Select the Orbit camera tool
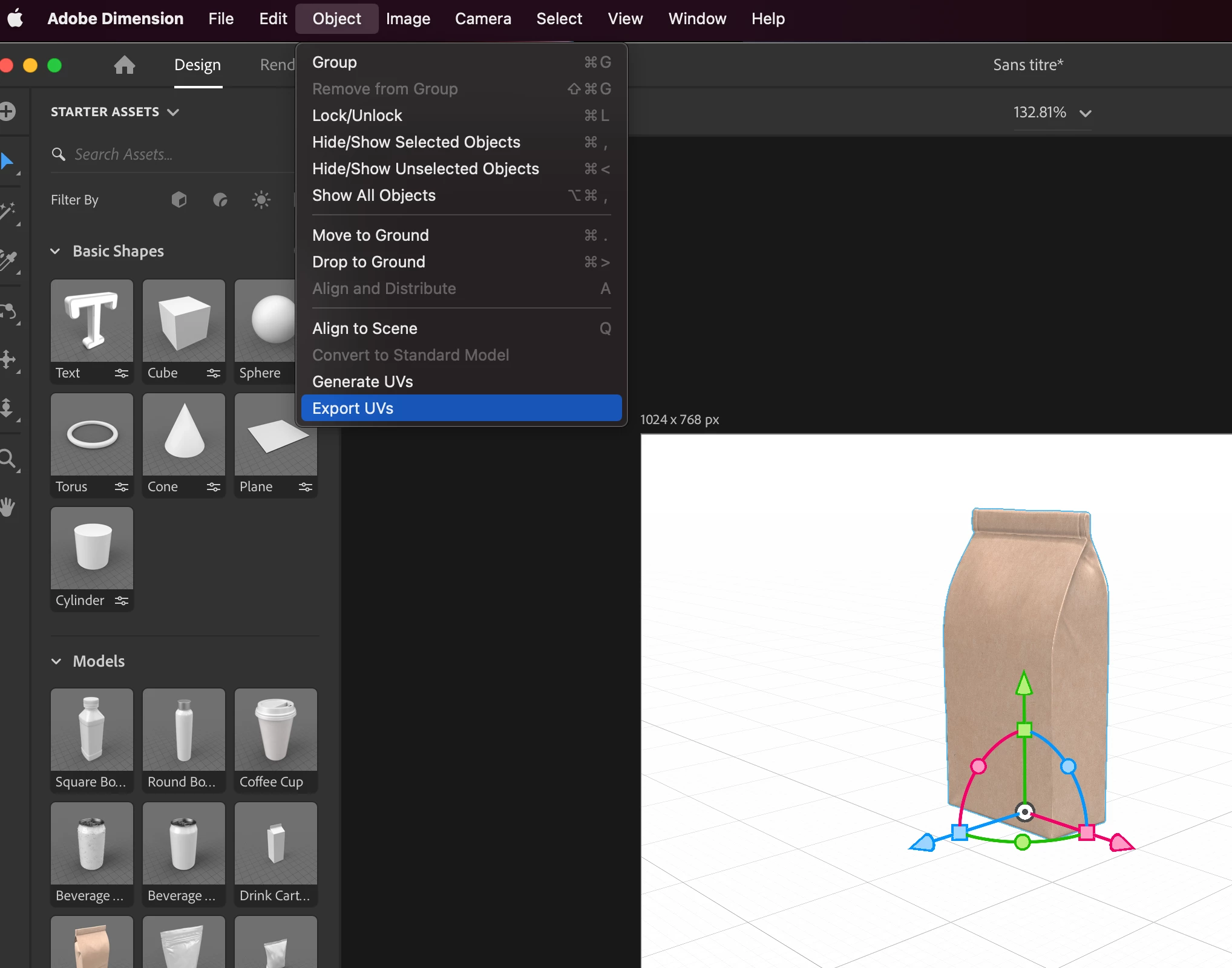The height and width of the screenshot is (968, 1232). point(8,311)
